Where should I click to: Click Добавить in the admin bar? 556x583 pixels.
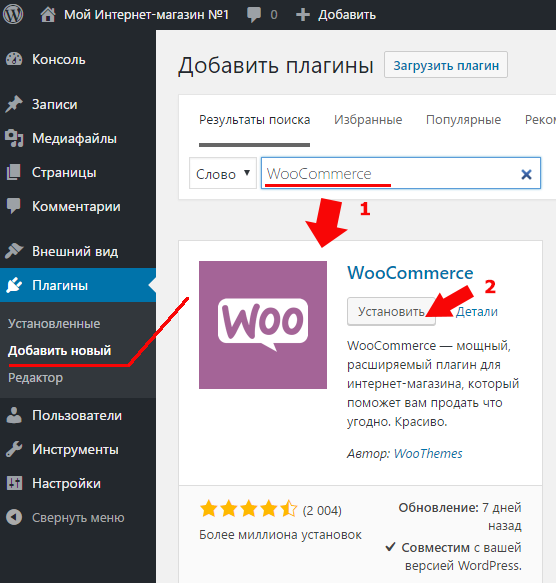(347, 15)
